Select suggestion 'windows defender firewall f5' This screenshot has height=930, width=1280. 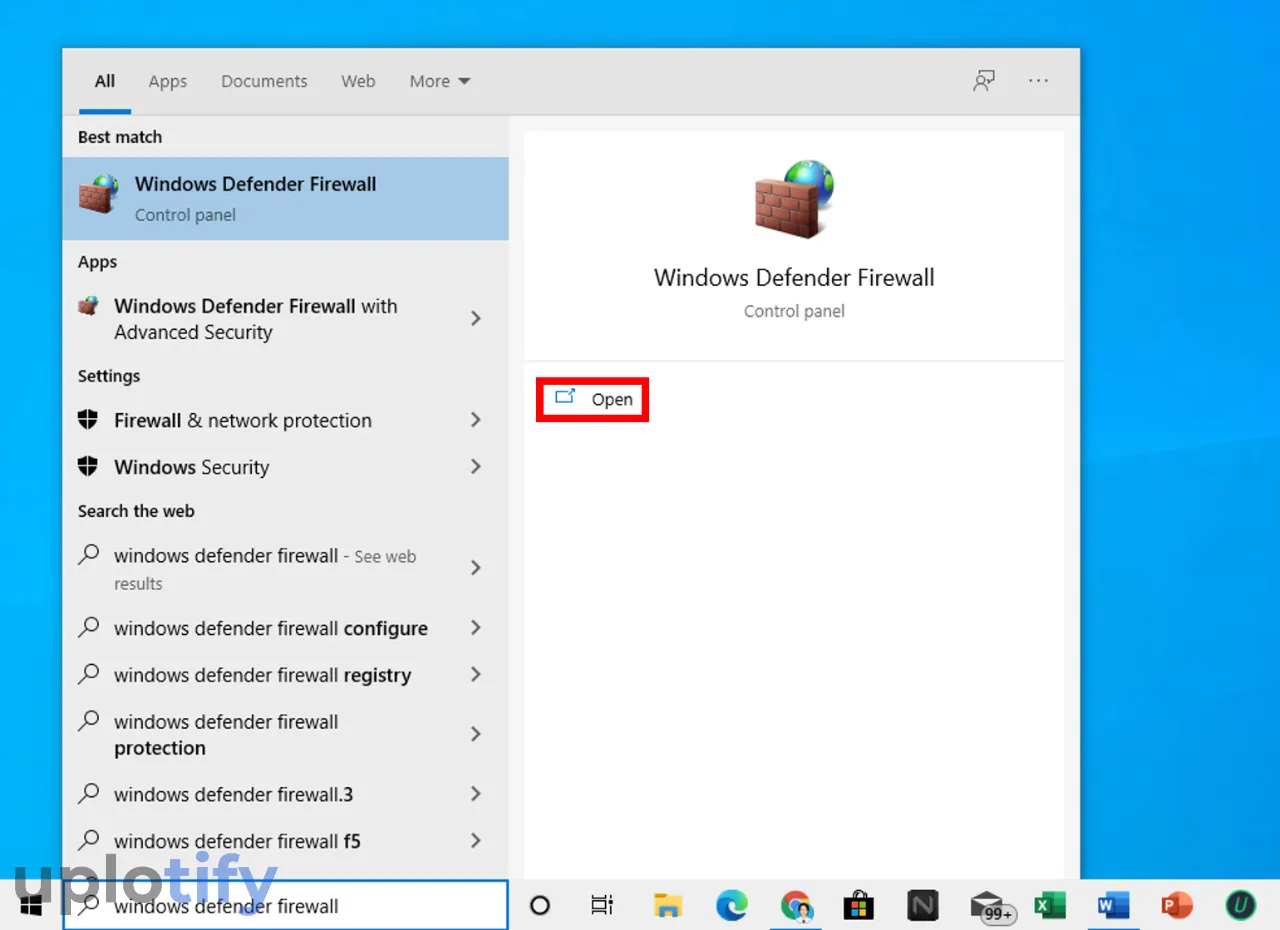click(237, 842)
